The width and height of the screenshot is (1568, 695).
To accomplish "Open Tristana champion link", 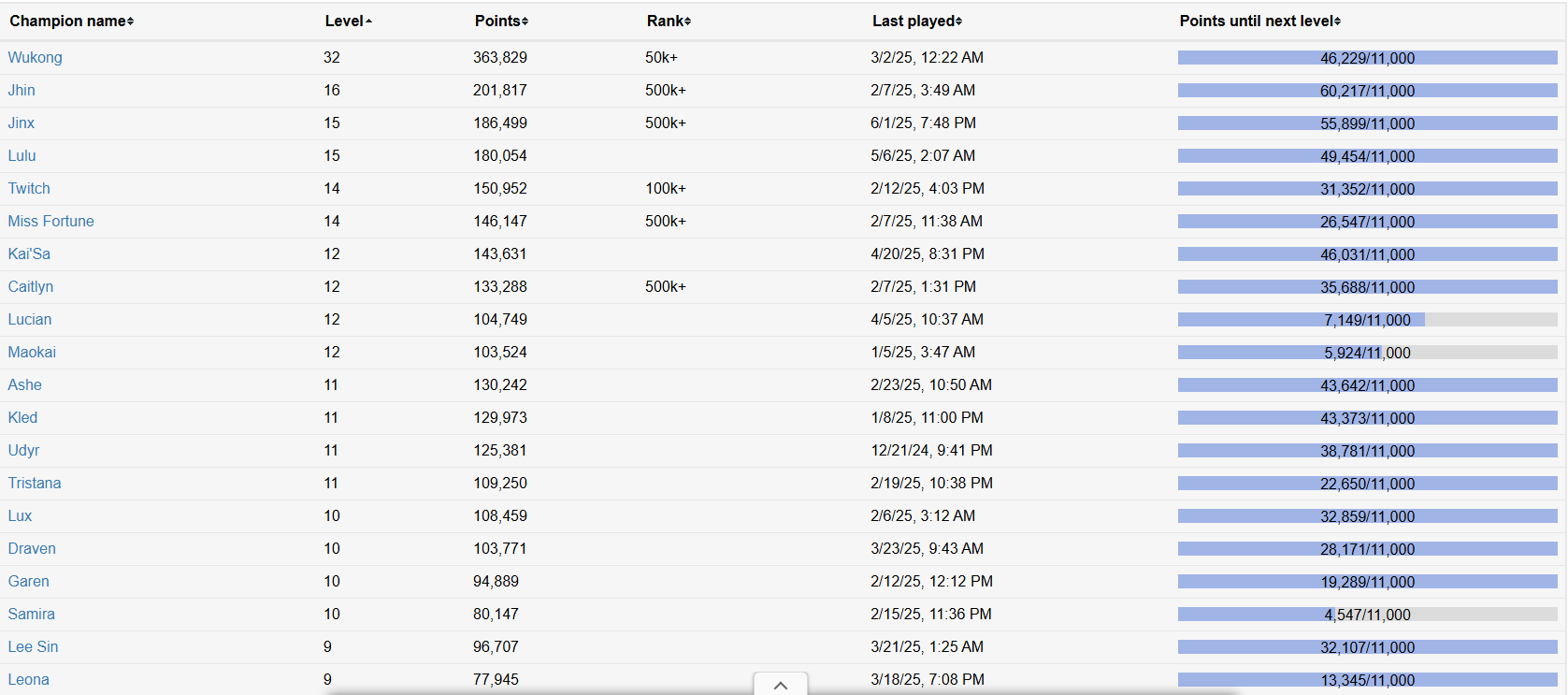I will pyautogui.click(x=35, y=483).
